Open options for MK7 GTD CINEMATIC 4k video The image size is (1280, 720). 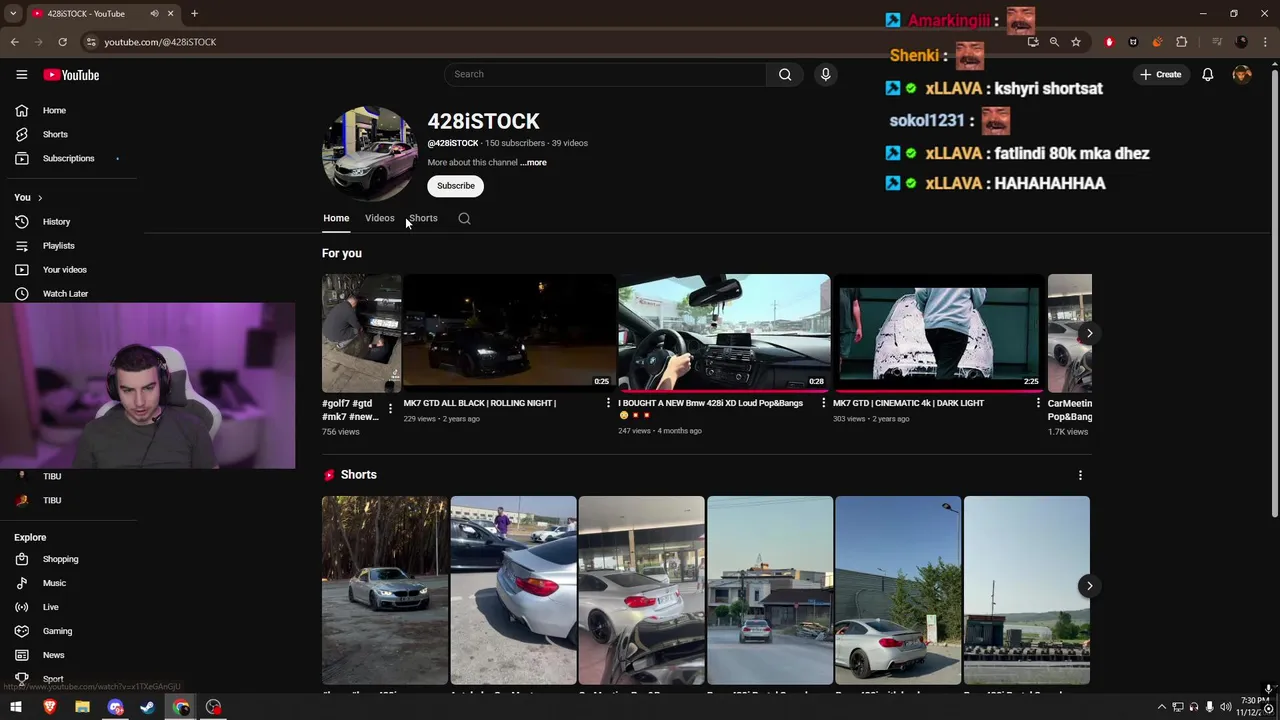click(1038, 403)
